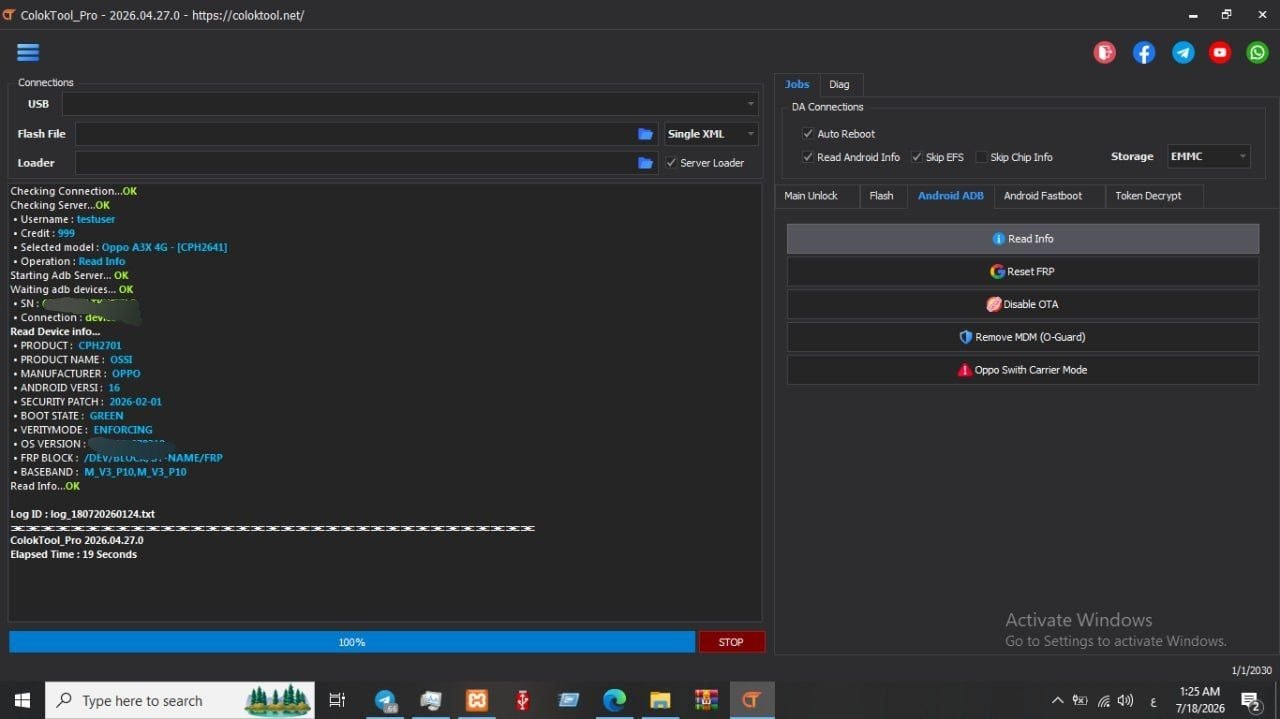Click the Reset FRP button
The image size is (1280, 719).
click(x=1022, y=272)
